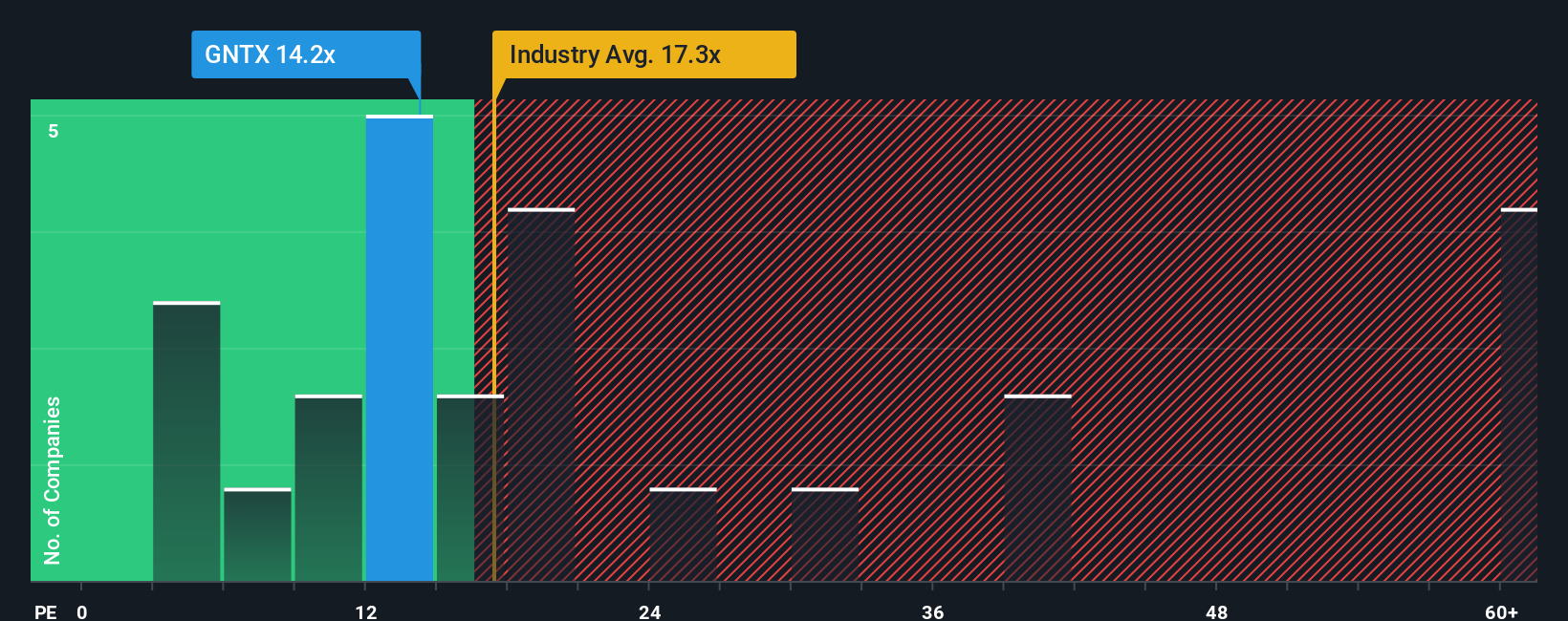
Task: Click the axis label 24
Action: (650, 611)
